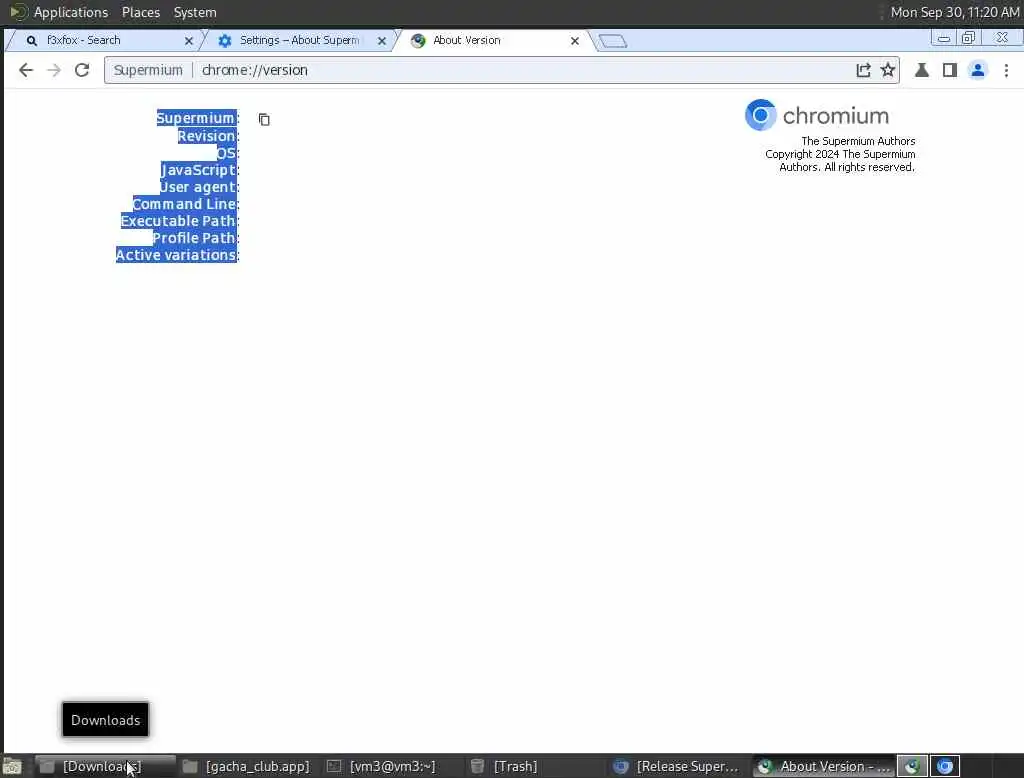Toggle the side panel icon
The image size is (1024, 778).
click(950, 70)
